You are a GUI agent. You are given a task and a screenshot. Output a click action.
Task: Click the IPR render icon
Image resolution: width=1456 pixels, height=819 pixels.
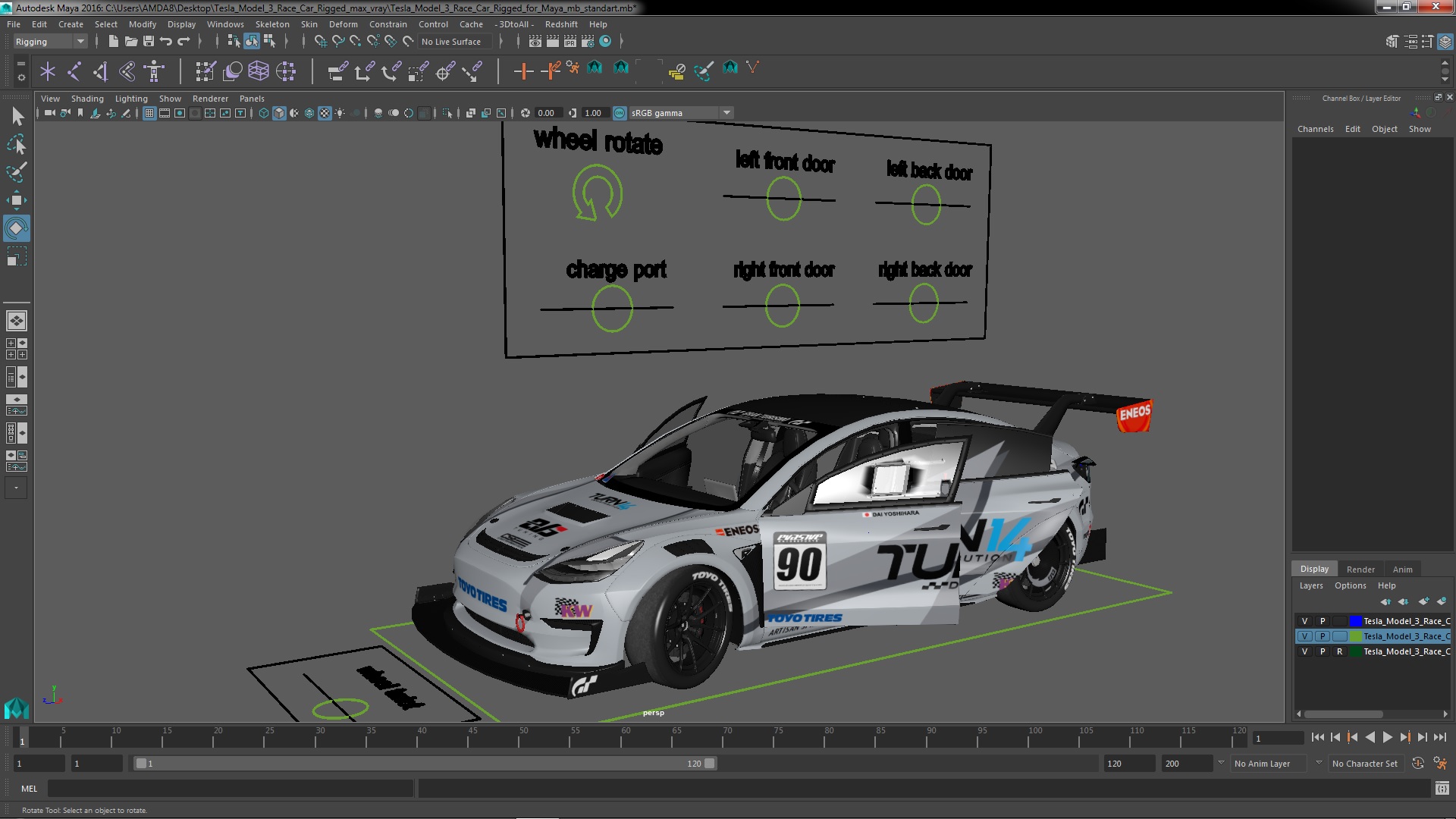pyautogui.click(x=570, y=41)
